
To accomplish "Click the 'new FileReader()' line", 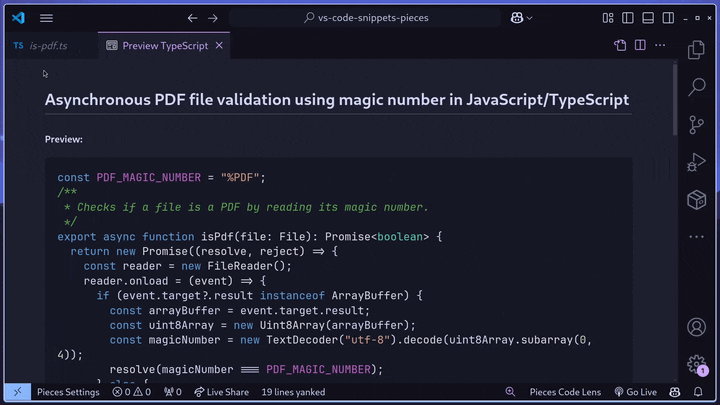I will 187,266.
